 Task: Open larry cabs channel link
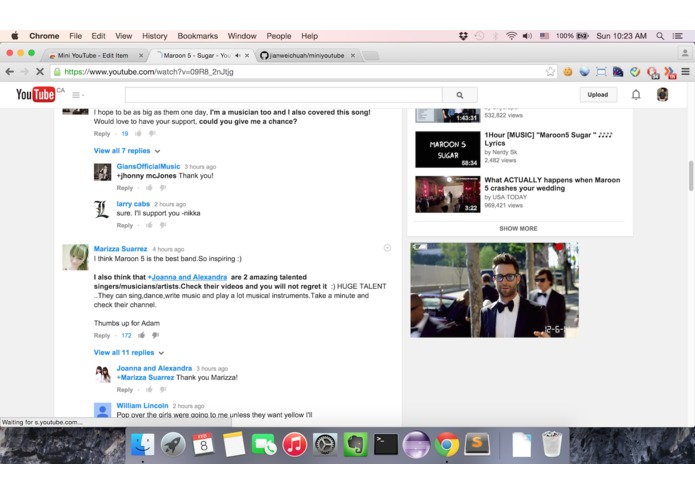[133, 204]
